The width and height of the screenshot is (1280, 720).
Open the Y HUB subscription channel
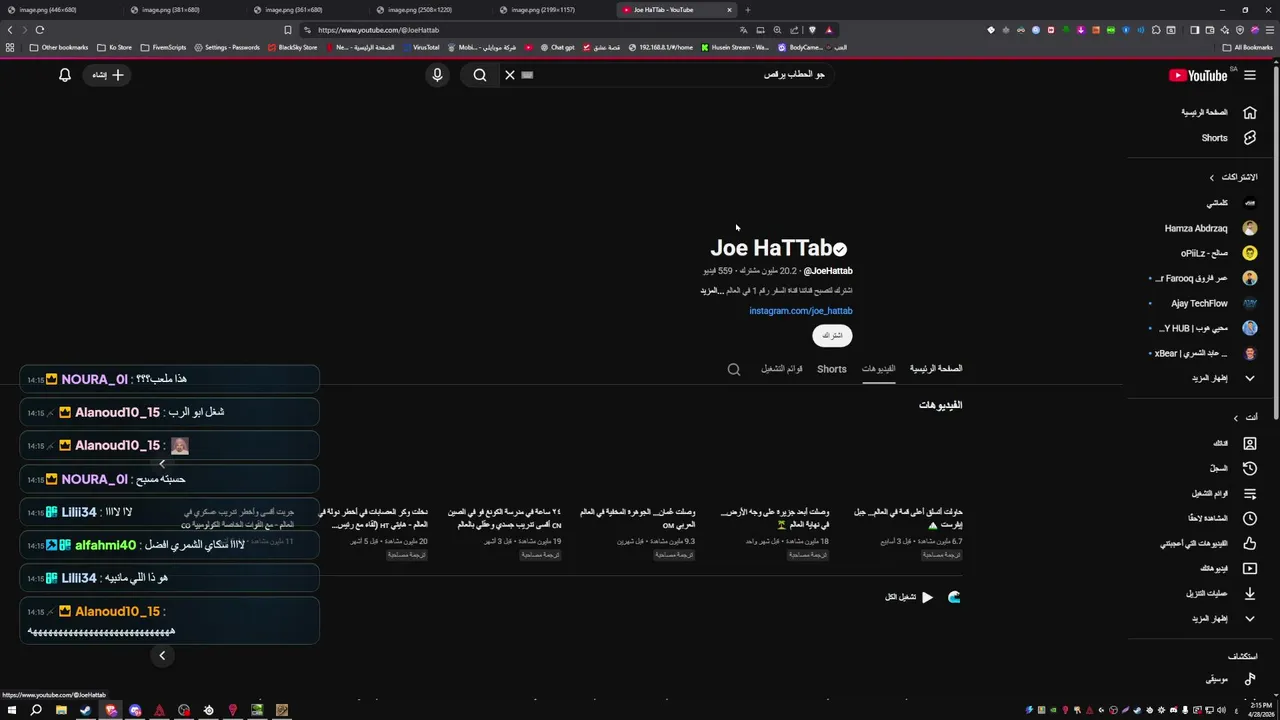point(1207,328)
